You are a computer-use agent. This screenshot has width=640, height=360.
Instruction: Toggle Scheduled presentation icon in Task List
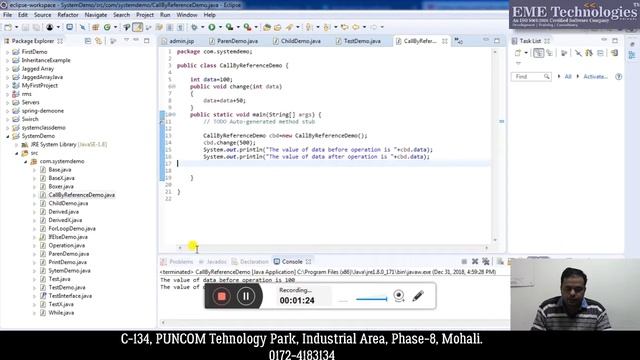pos(550,53)
